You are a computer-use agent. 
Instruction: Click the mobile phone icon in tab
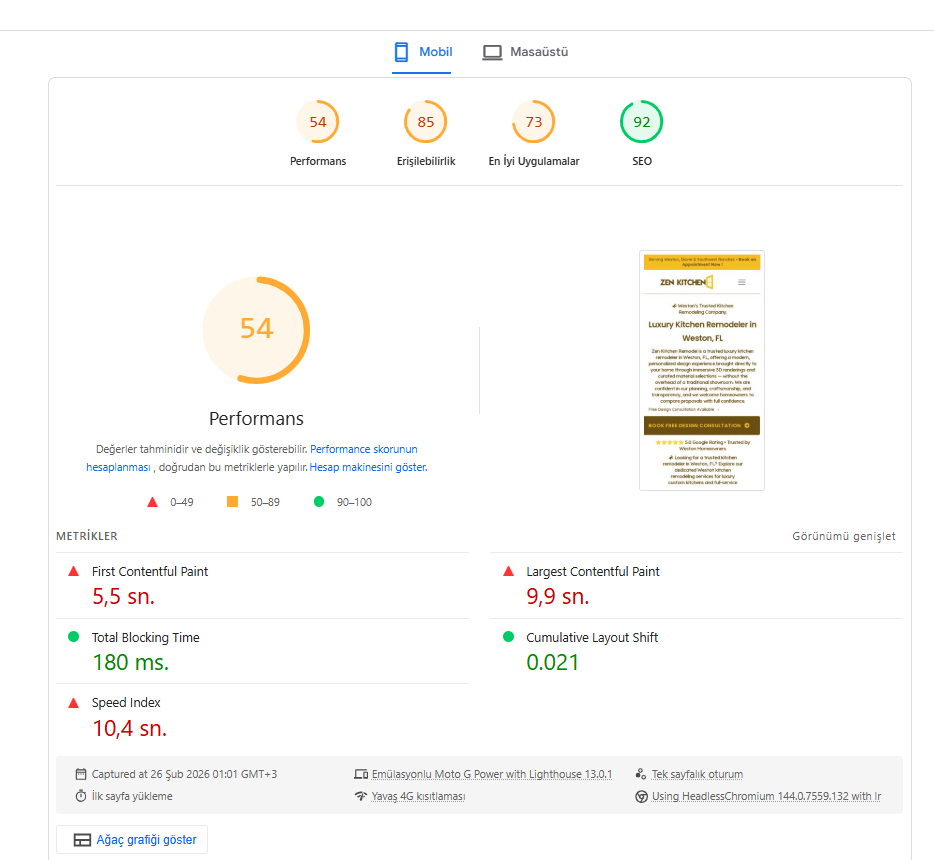[x=402, y=52]
